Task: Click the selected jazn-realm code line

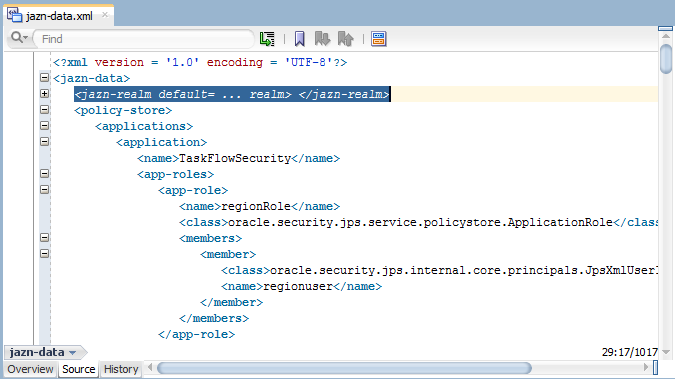Action: (232, 94)
